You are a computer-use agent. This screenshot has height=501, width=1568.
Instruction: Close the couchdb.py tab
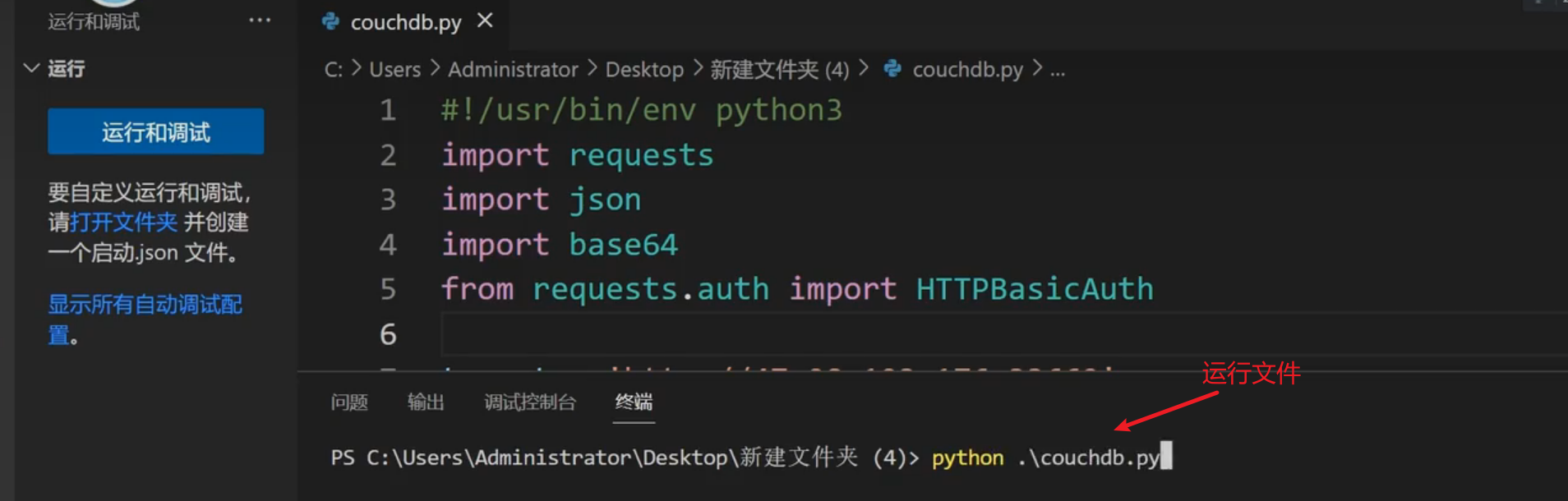click(x=485, y=21)
